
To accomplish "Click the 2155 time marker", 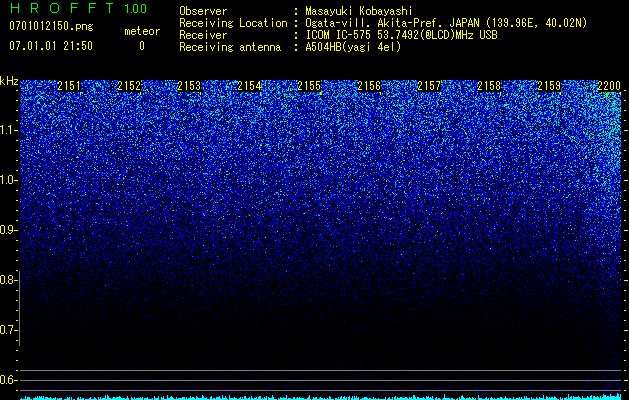I will tap(309, 86).
